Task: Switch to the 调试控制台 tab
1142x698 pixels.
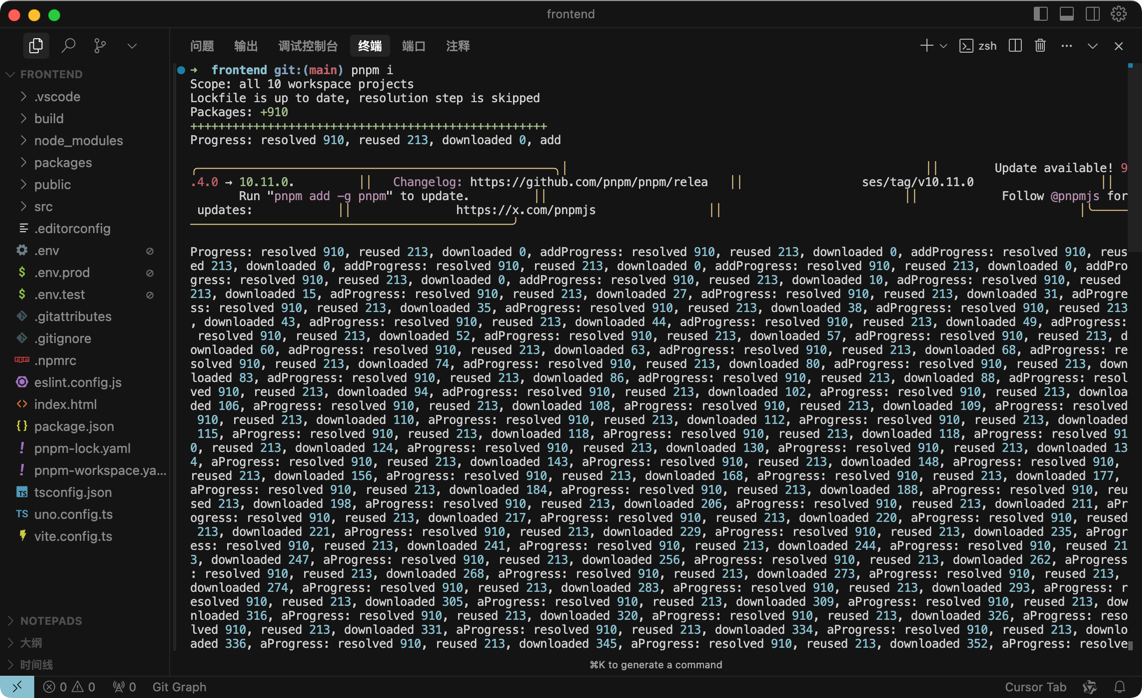Action: click(x=307, y=46)
